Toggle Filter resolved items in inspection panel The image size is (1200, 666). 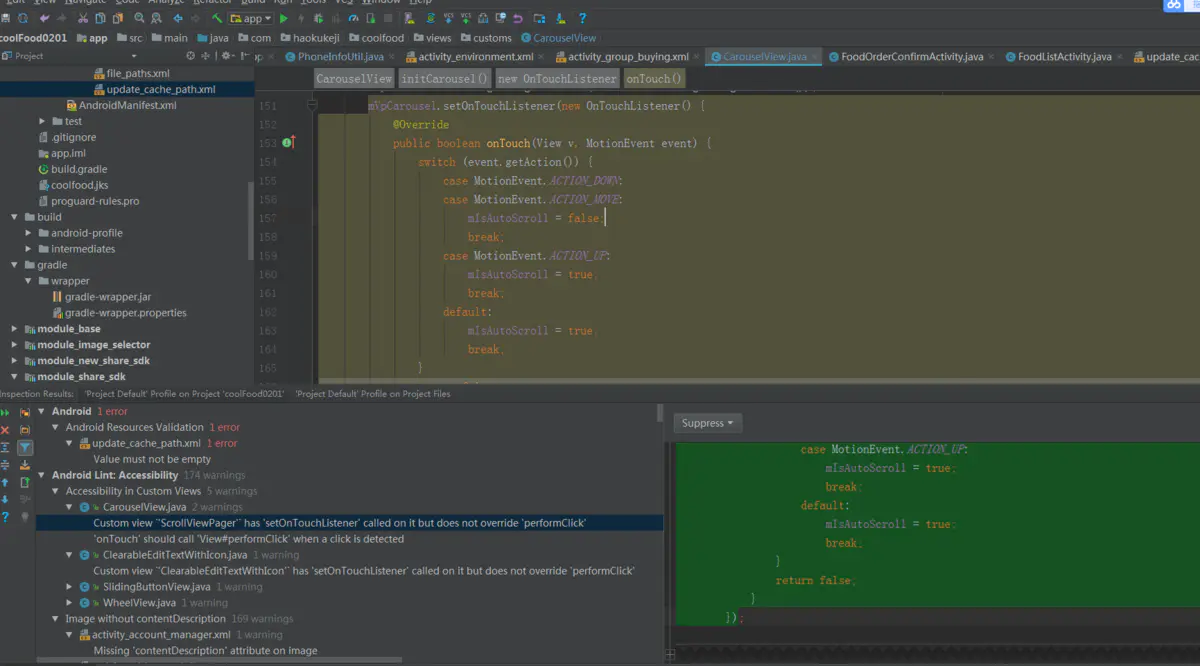[25, 447]
